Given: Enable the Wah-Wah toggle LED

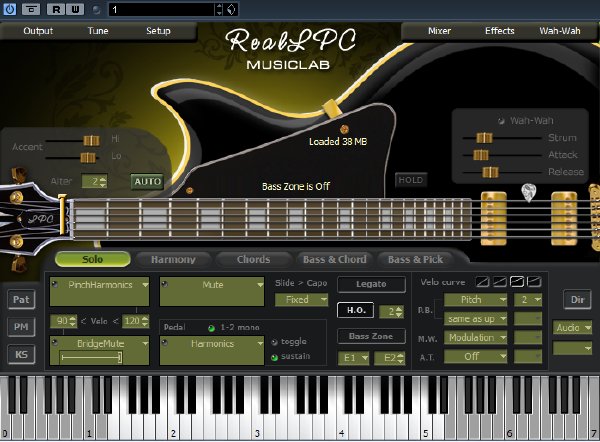Looking at the screenshot, I should tap(501, 121).
